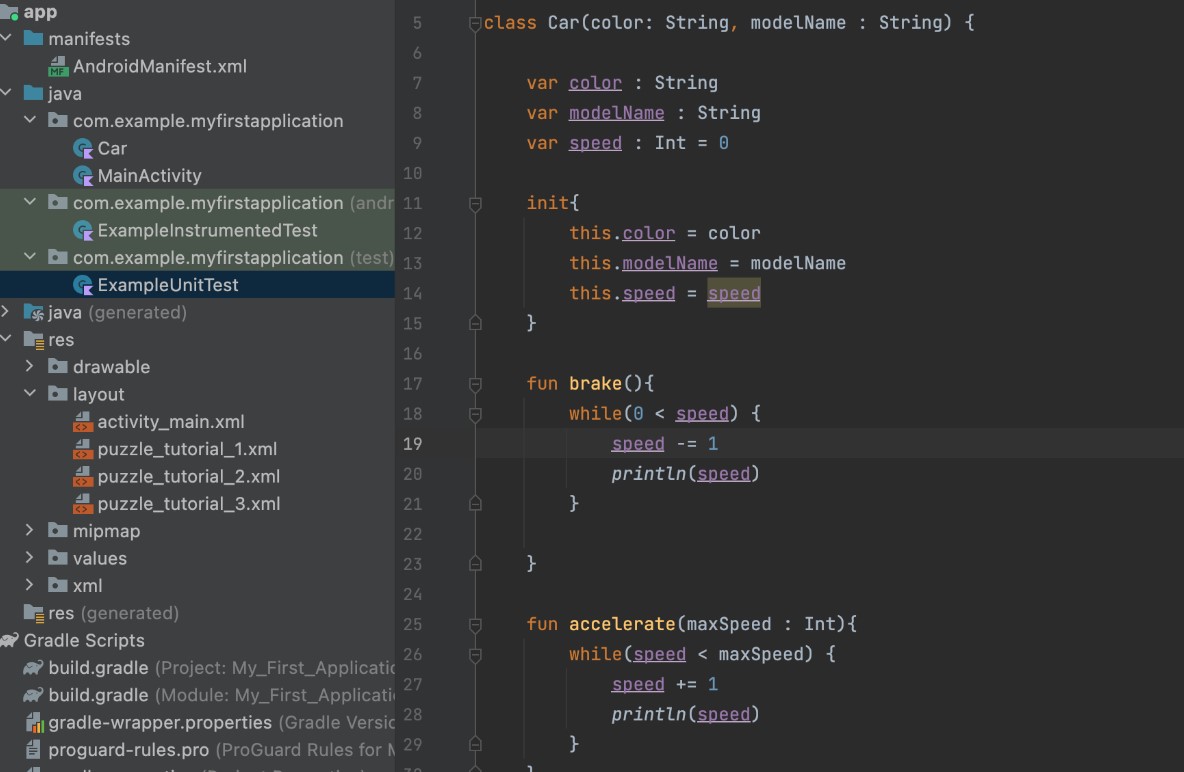Click line number 19 in gutter
Image resolution: width=1184 pixels, height=772 pixels.
[x=412, y=443]
